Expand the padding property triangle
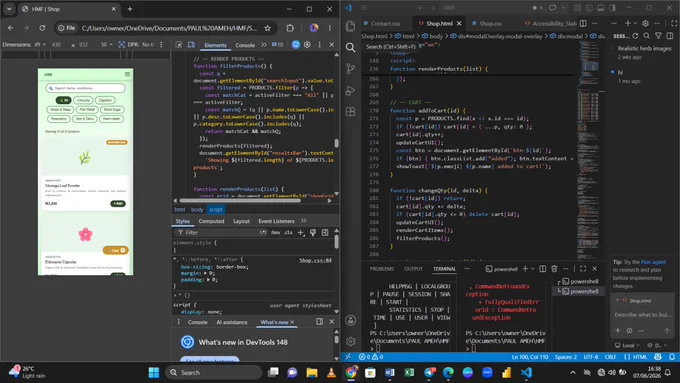This screenshot has width=680, height=383. pyautogui.click(x=209, y=280)
